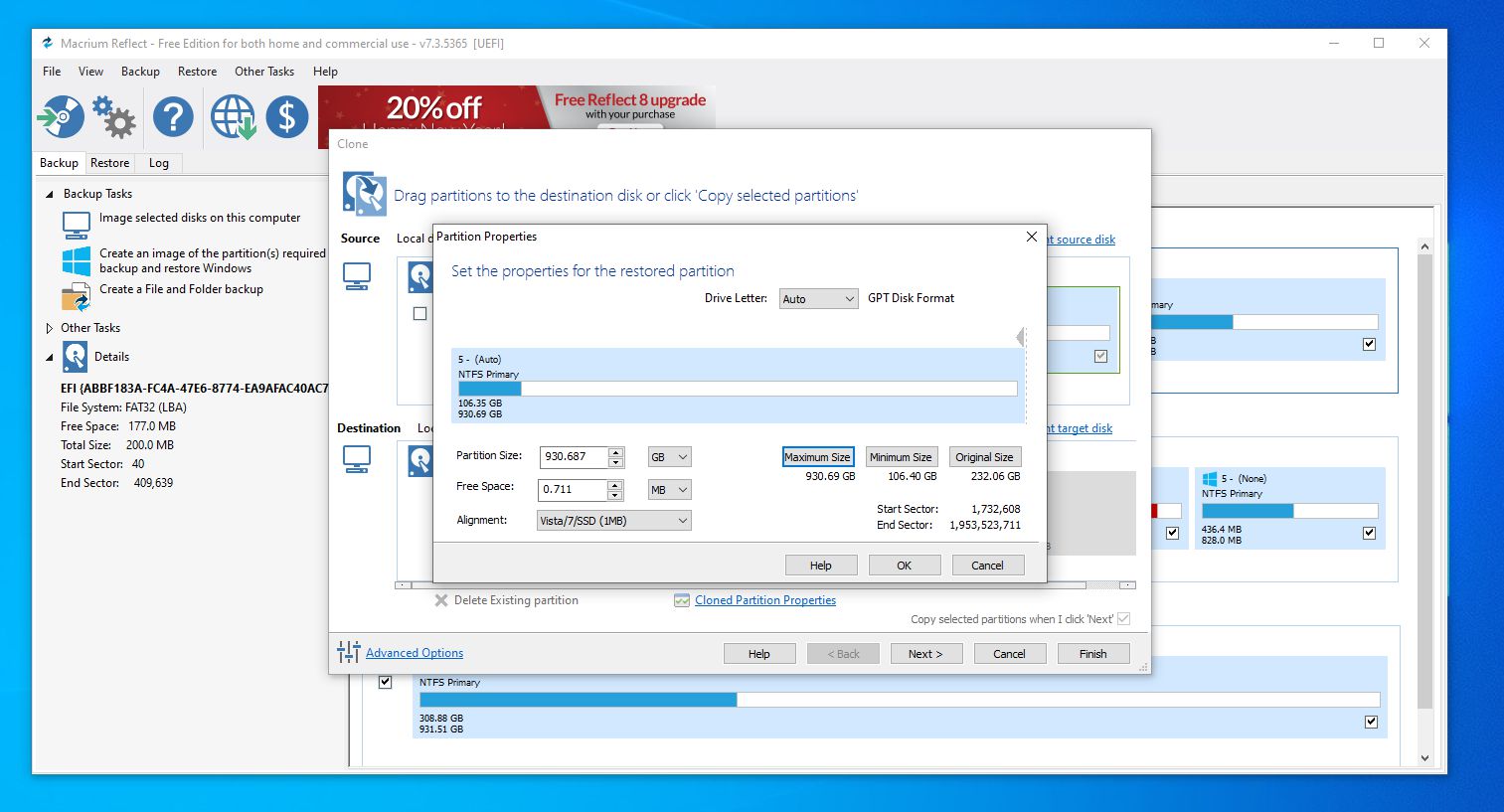Click the Free Space value field
Image resolution: width=1504 pixels, height=812 pixels.
pos(573,489)
